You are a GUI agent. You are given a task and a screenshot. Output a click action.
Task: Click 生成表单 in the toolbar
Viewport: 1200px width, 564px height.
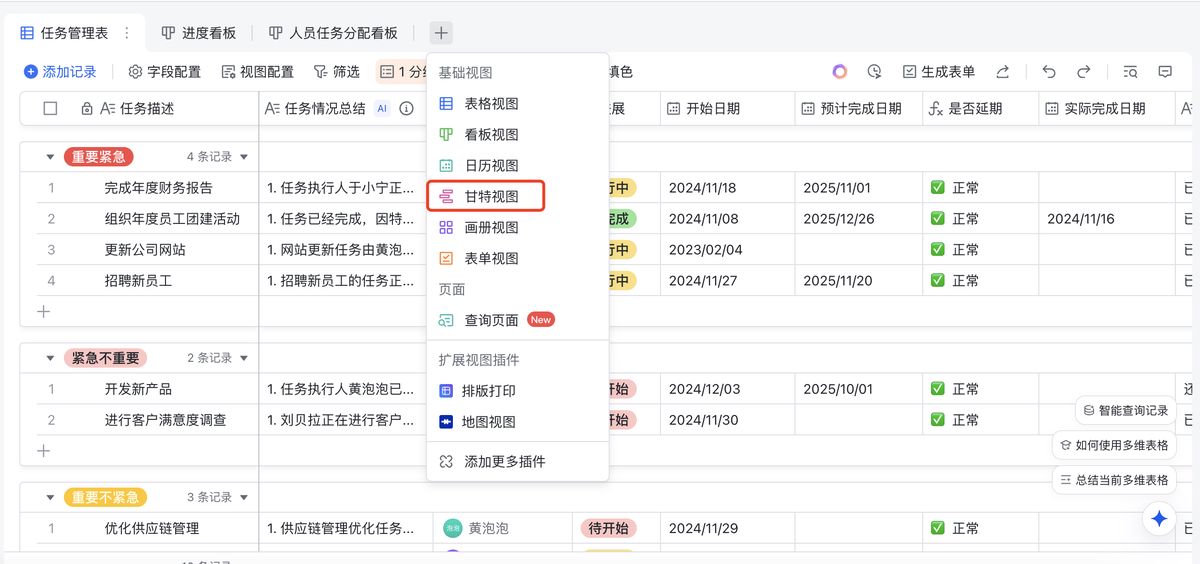(x=938, y=72)
